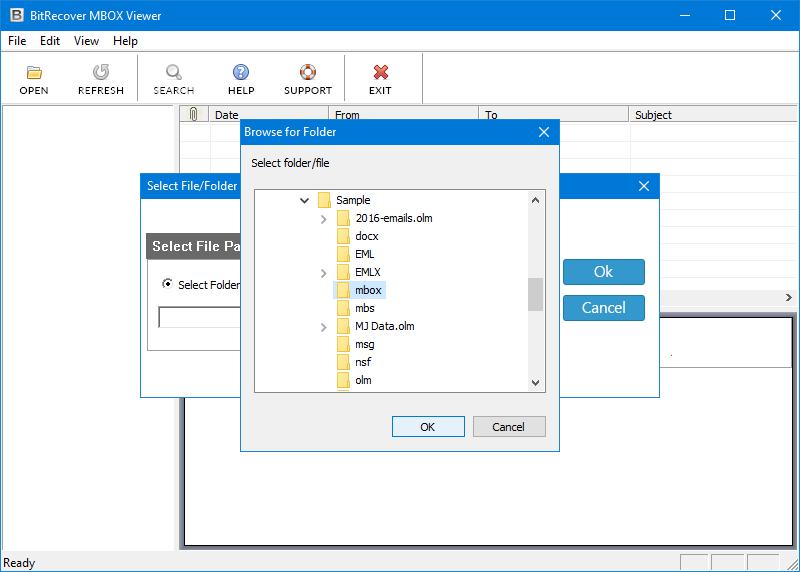This screenshot has height=572, width=800.
Task: Click the SEARCH magnifier toolbar icon
Action: [x=173, y=72]
